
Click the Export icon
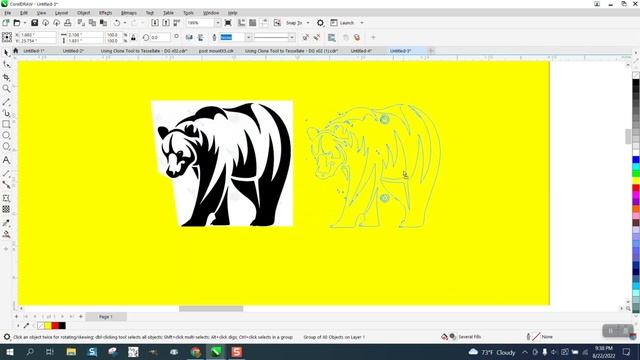tap(166, 23)
